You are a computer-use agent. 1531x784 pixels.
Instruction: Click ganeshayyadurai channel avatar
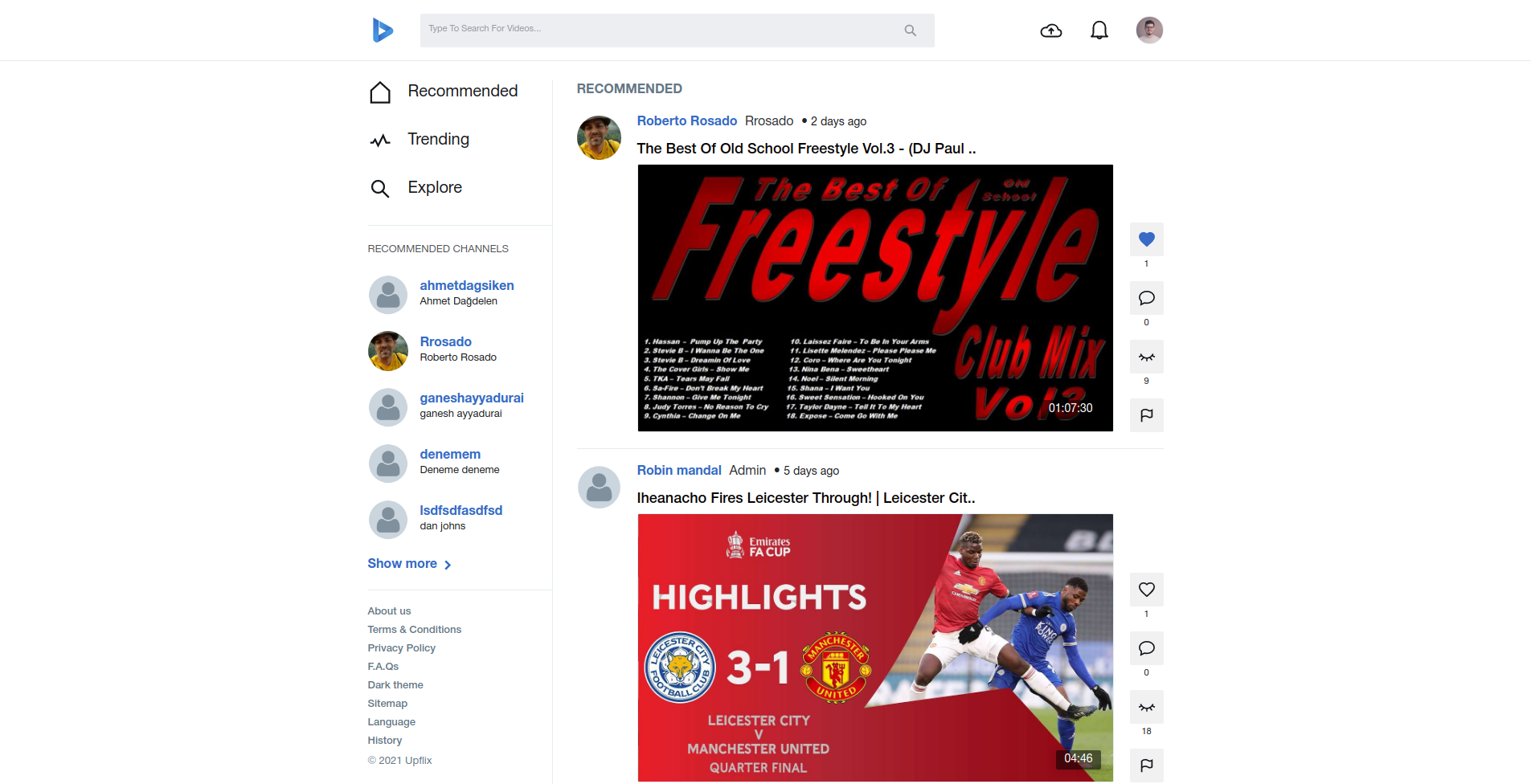point(388,407)
